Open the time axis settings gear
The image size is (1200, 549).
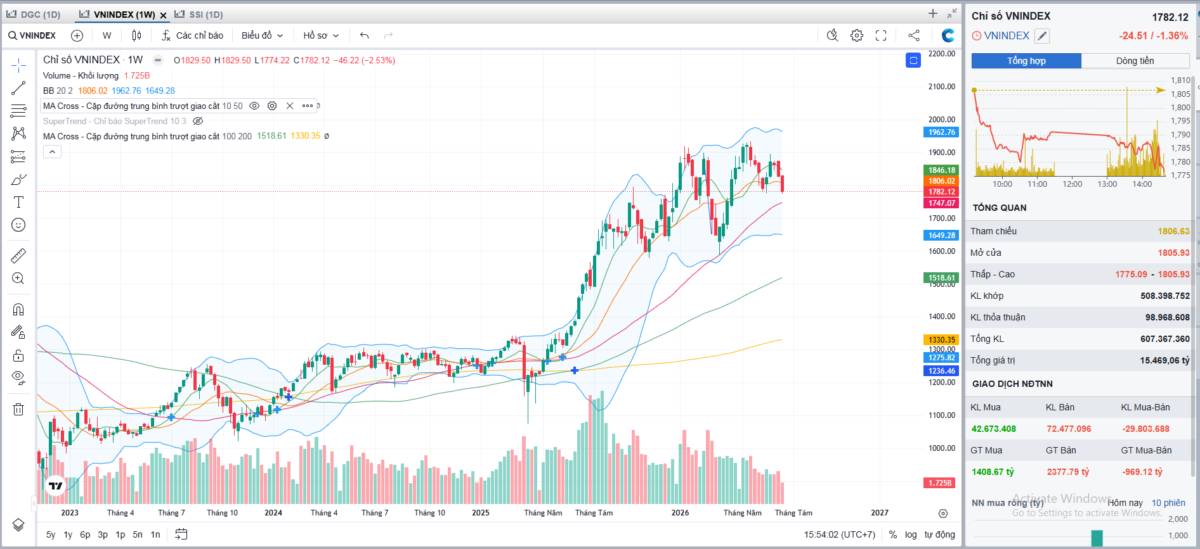(x=942, y=512)
